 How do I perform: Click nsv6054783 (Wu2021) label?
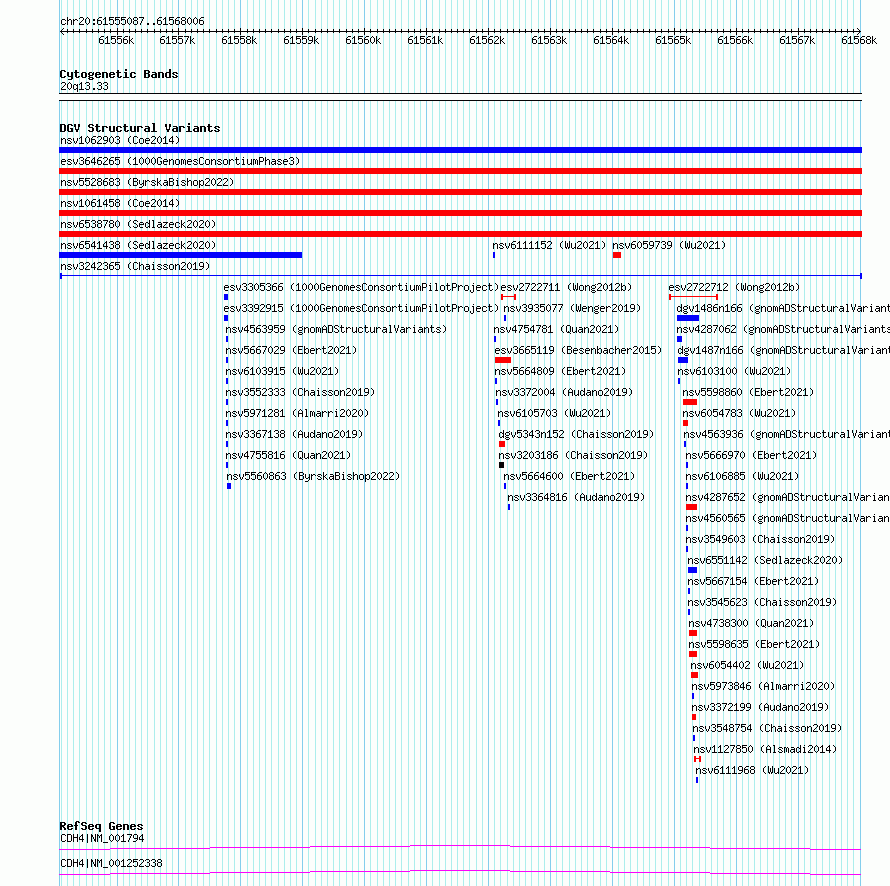(739, 413)
